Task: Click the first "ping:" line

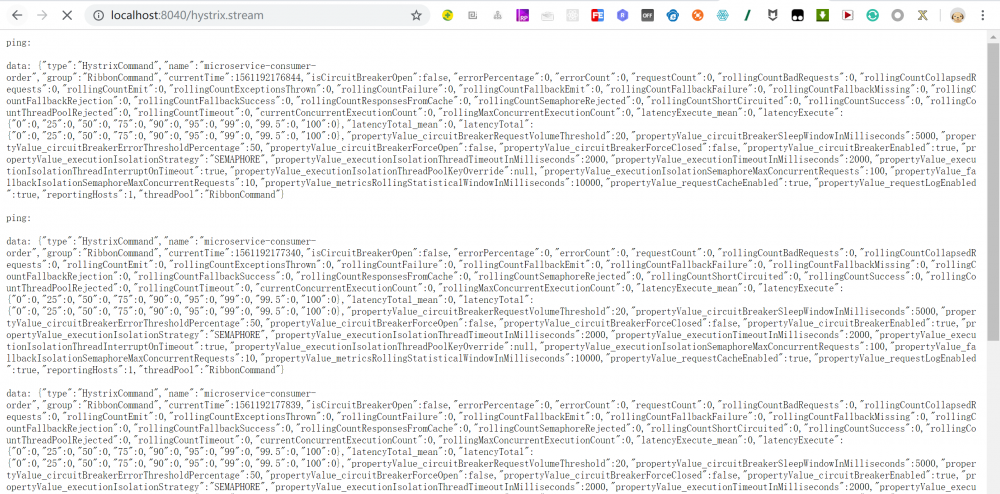Action: coord(18,43)
